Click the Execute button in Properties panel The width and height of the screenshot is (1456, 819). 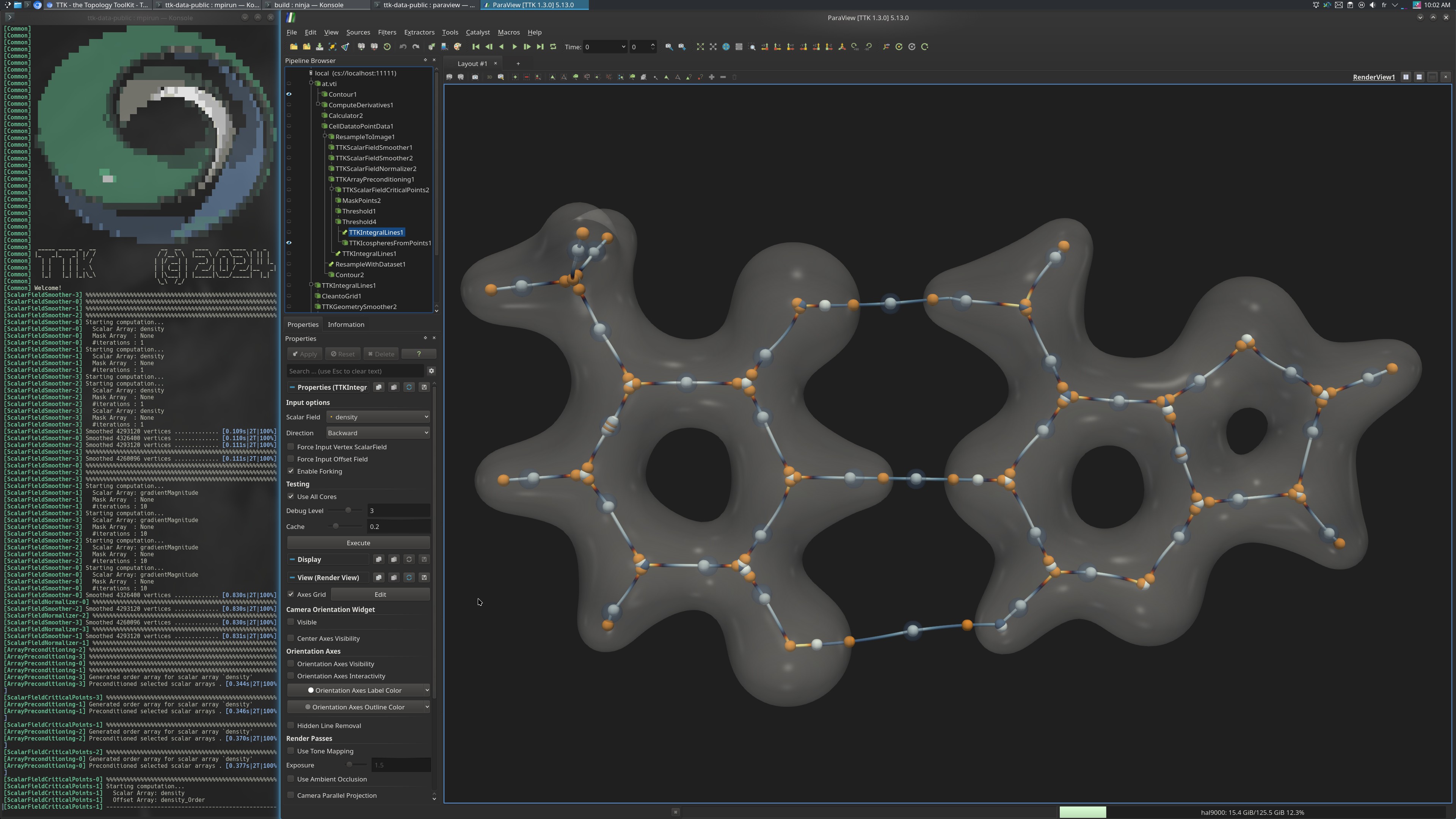(357, 542)
